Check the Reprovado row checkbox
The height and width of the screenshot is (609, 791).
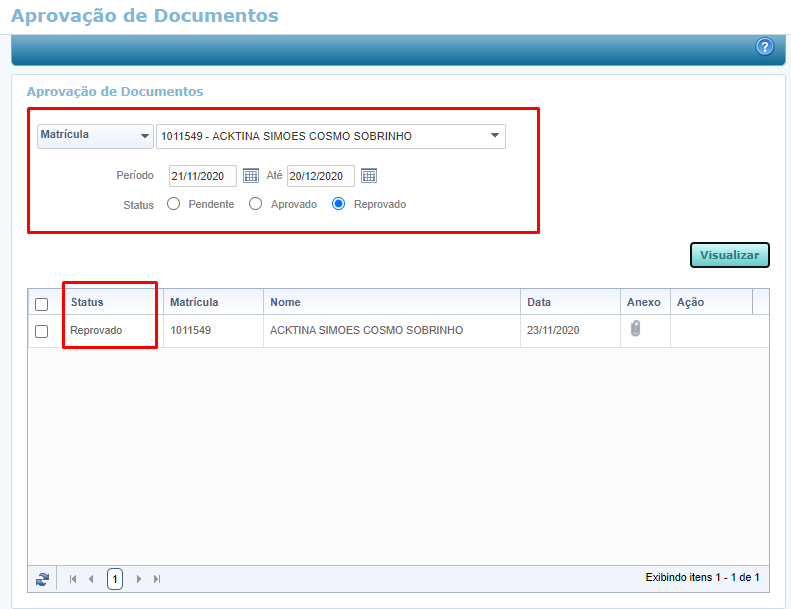[x=42, y=331]
